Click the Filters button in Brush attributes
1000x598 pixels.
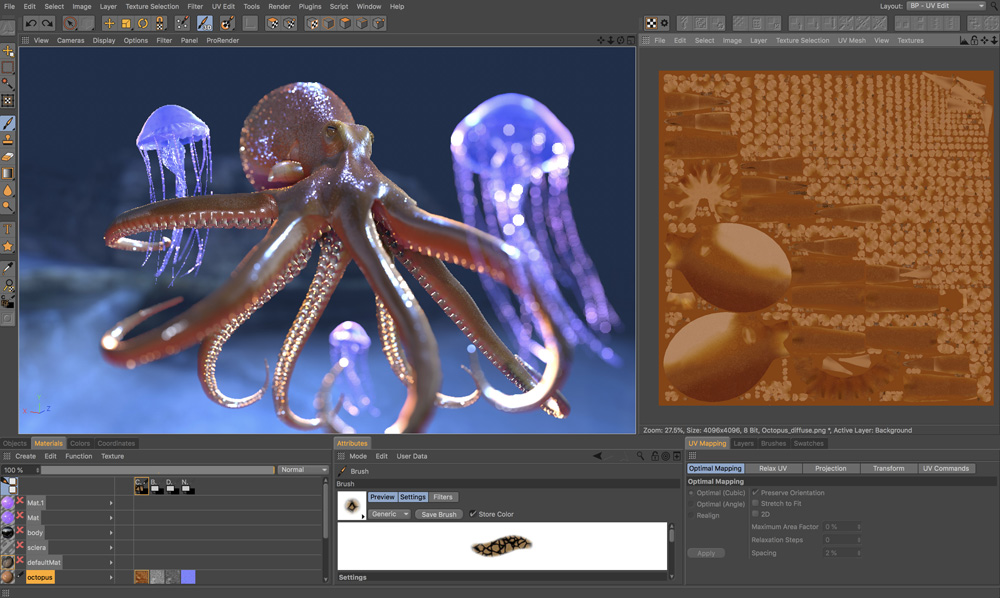click(443, 497)
